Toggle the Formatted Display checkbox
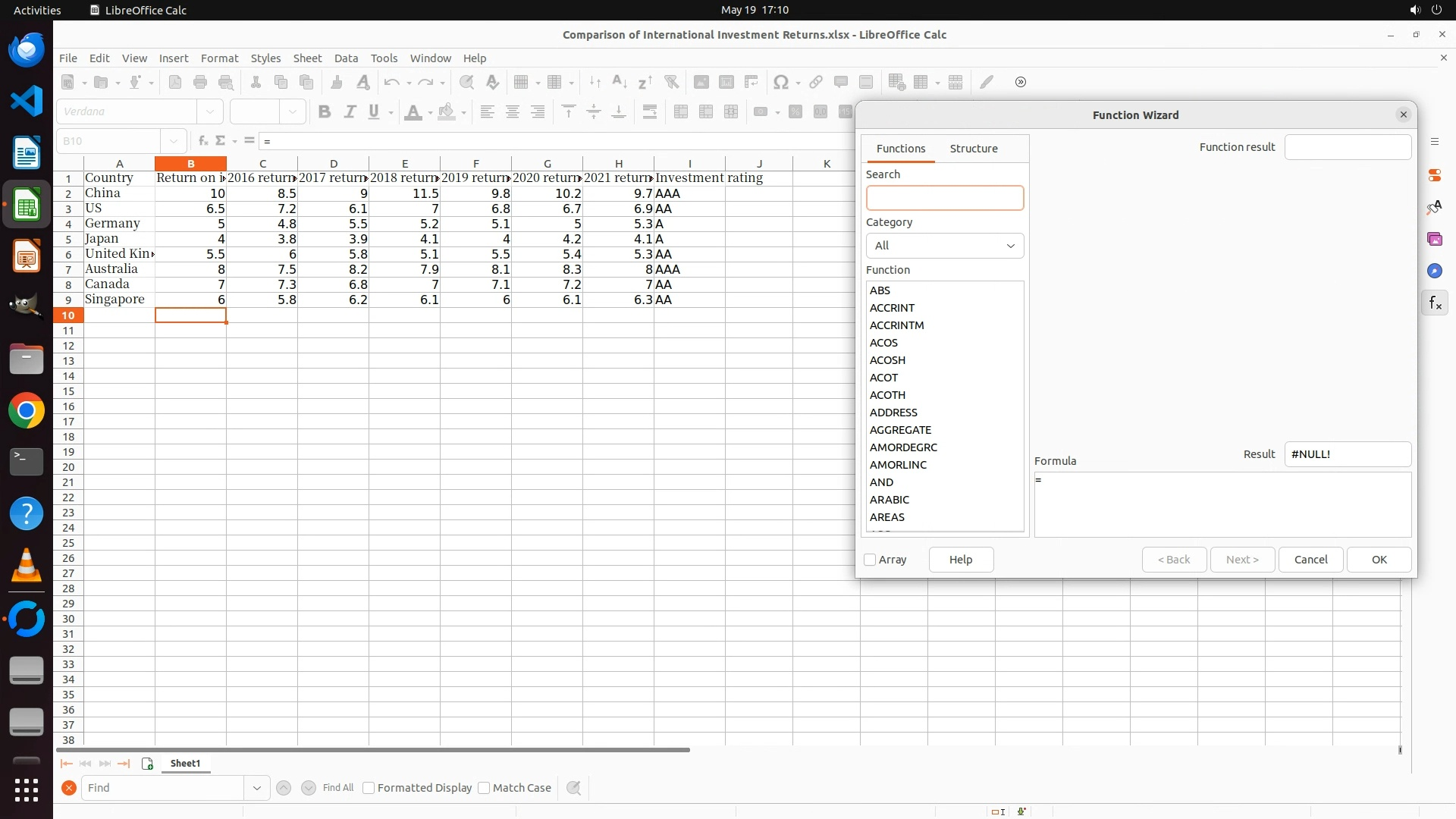 click(369, 788)
